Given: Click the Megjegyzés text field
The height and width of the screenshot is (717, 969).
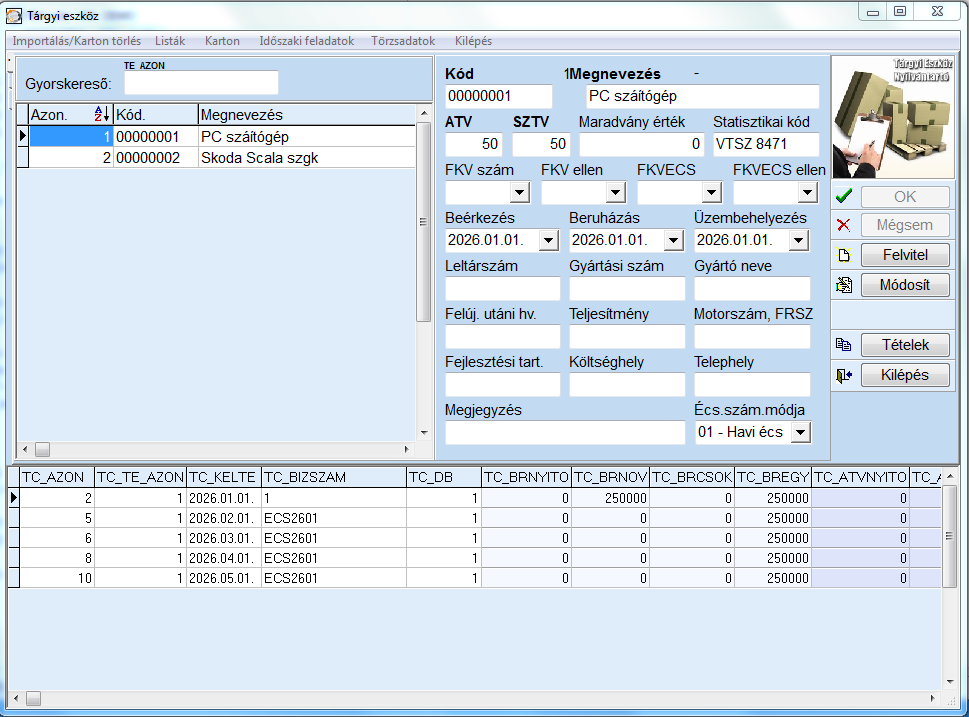Looking at the screenshot, I should point(565,433).
